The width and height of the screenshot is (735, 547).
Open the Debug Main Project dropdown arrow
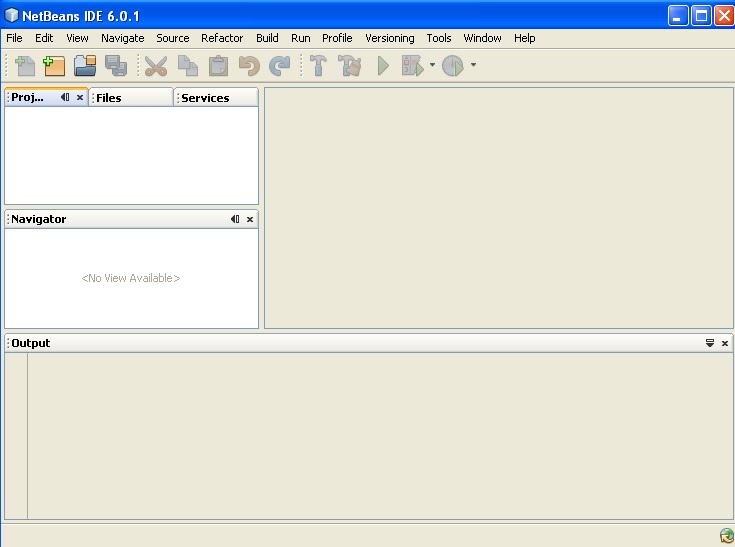432,65
